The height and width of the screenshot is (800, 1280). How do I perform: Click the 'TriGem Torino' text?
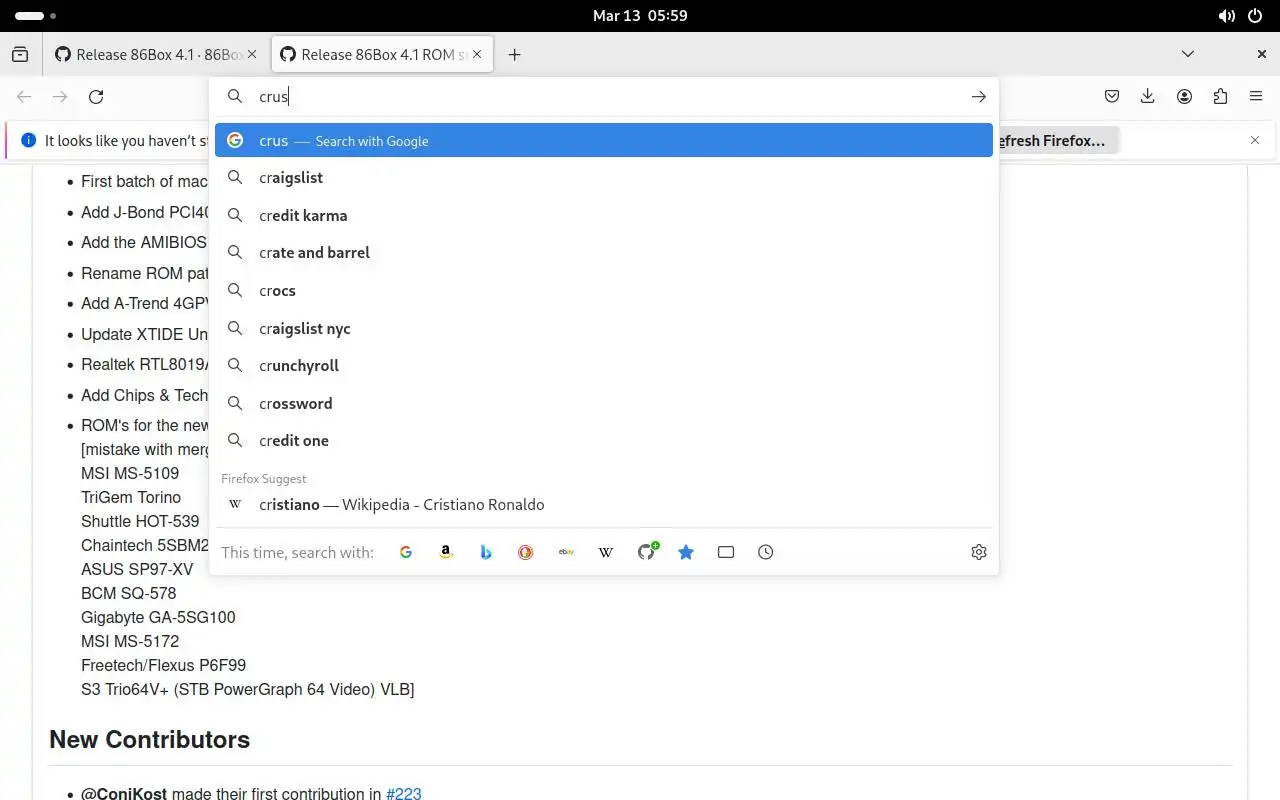pyautogui.click(x=131, y=497)
